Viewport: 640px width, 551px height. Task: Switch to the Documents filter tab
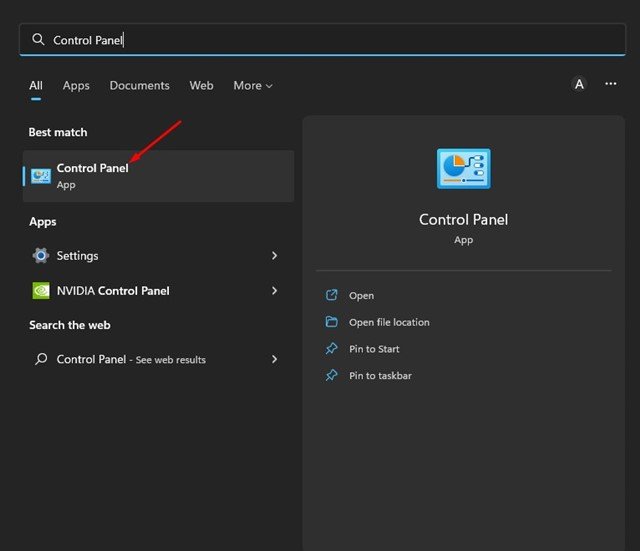[x=140, y=86]
